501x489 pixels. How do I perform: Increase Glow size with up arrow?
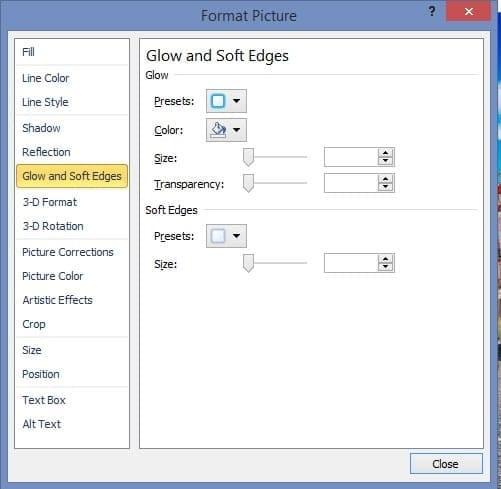[x=386, y=153]
